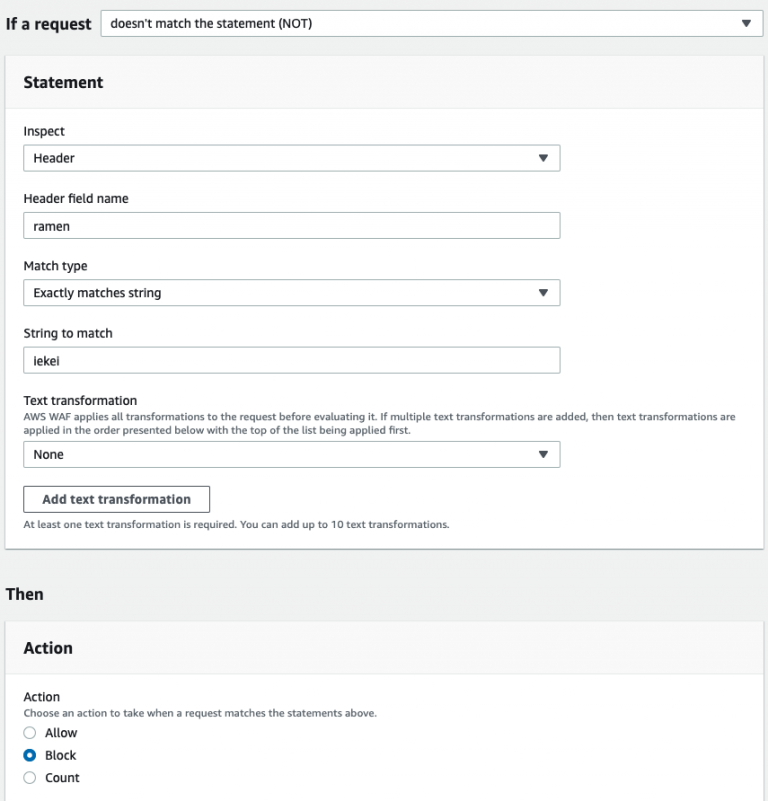Click the String to match field containing iekei
Viewport: 768px width, 801px height.
click(291, 361)
